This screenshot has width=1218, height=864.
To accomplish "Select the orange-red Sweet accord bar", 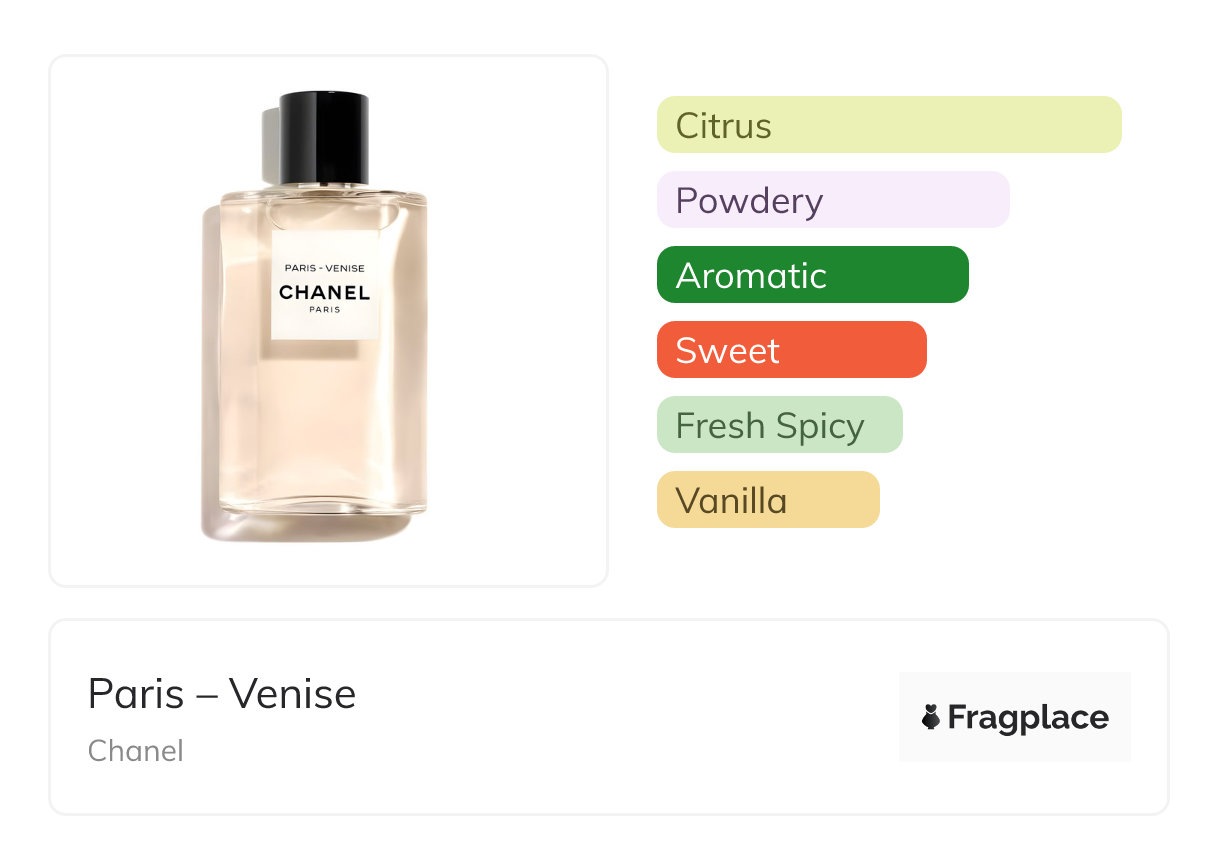I will (791, 350).
